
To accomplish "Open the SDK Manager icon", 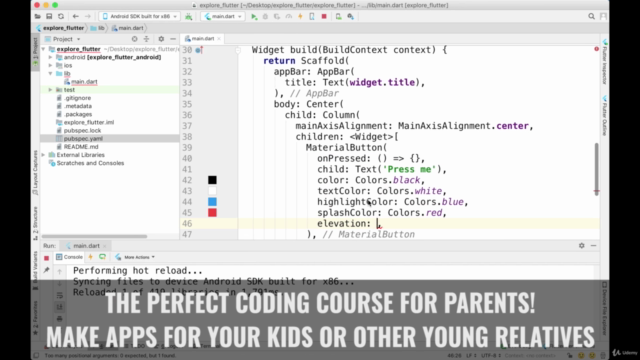I will coord(350,16).
